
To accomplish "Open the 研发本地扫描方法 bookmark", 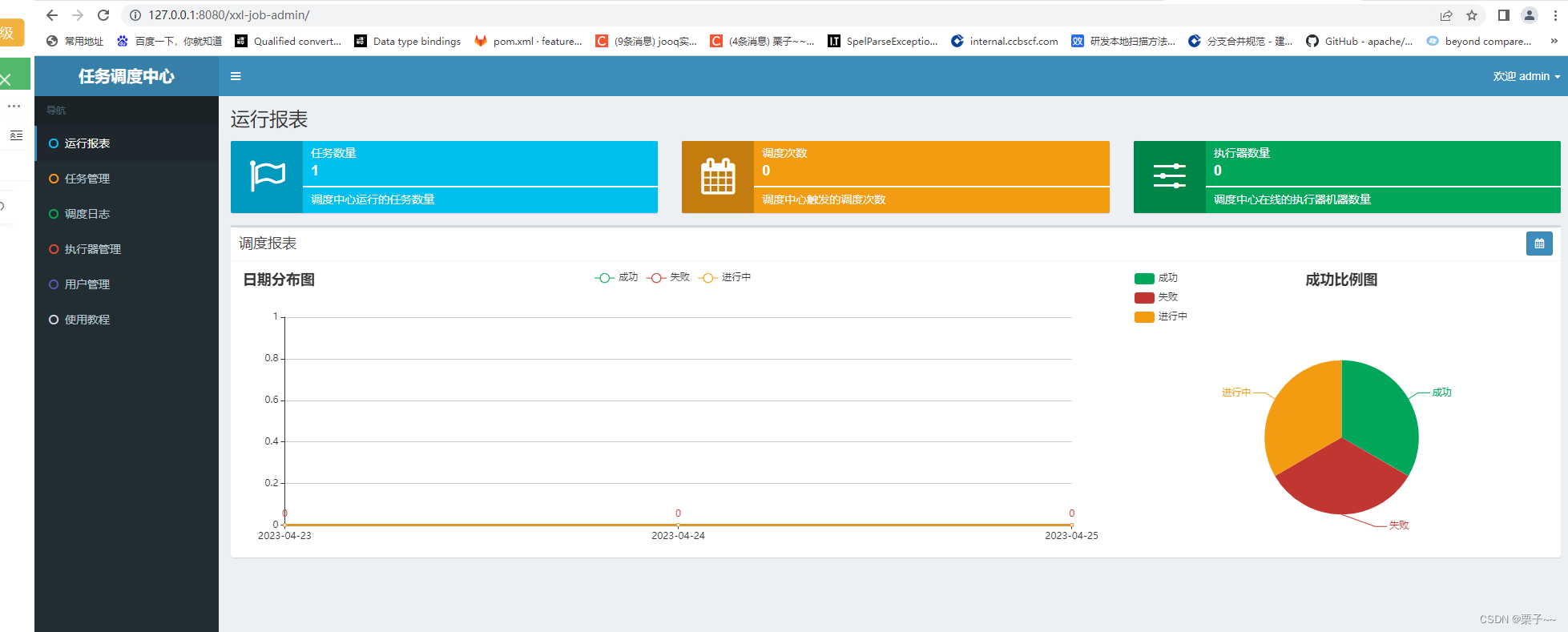I will point(1123,41).
